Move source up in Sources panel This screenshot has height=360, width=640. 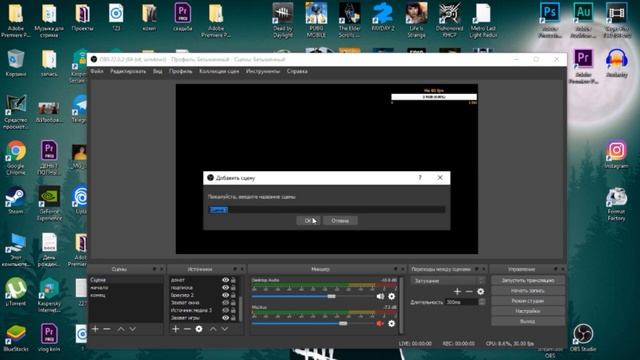point(213,329)
